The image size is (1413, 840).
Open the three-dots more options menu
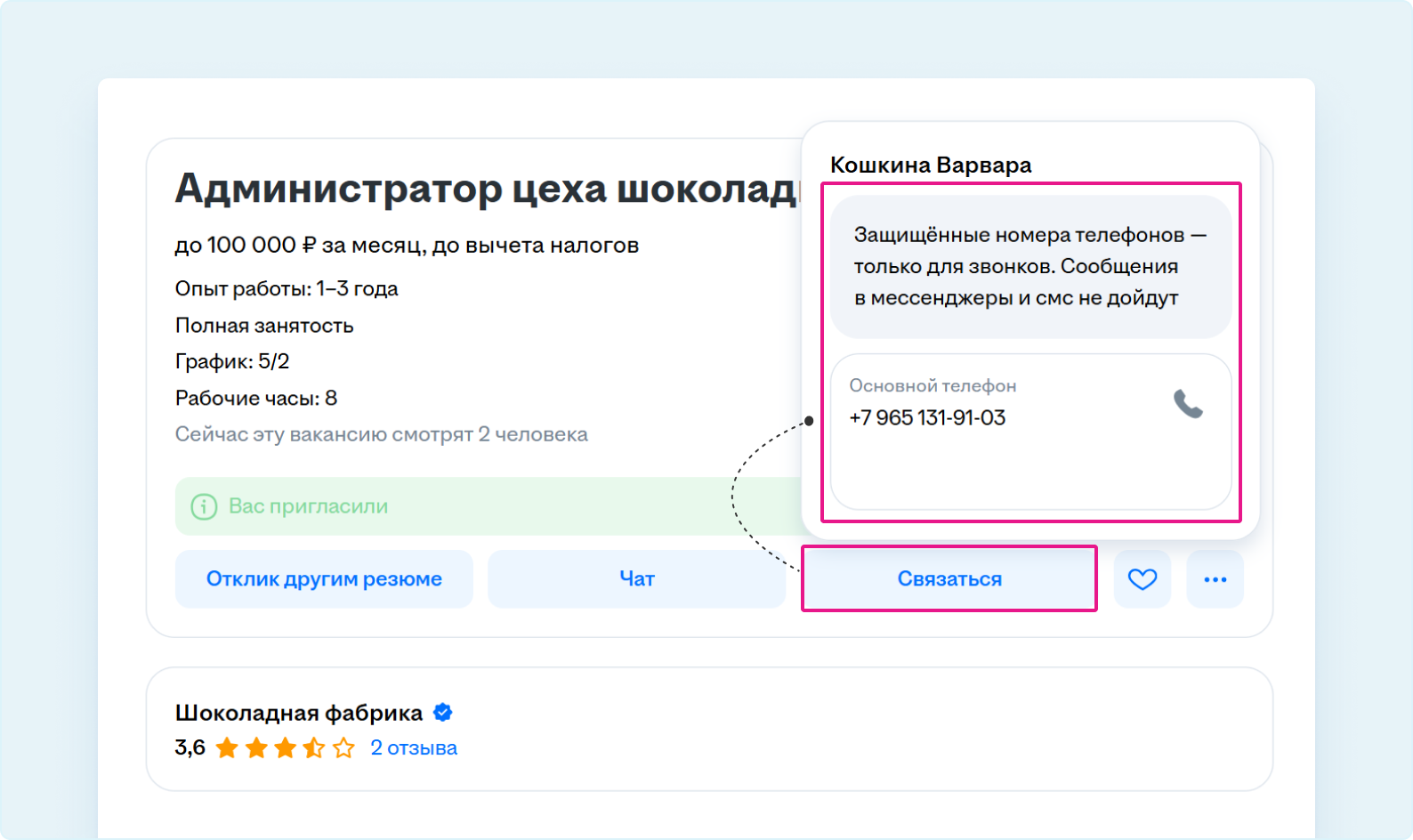pos(1215,579)
